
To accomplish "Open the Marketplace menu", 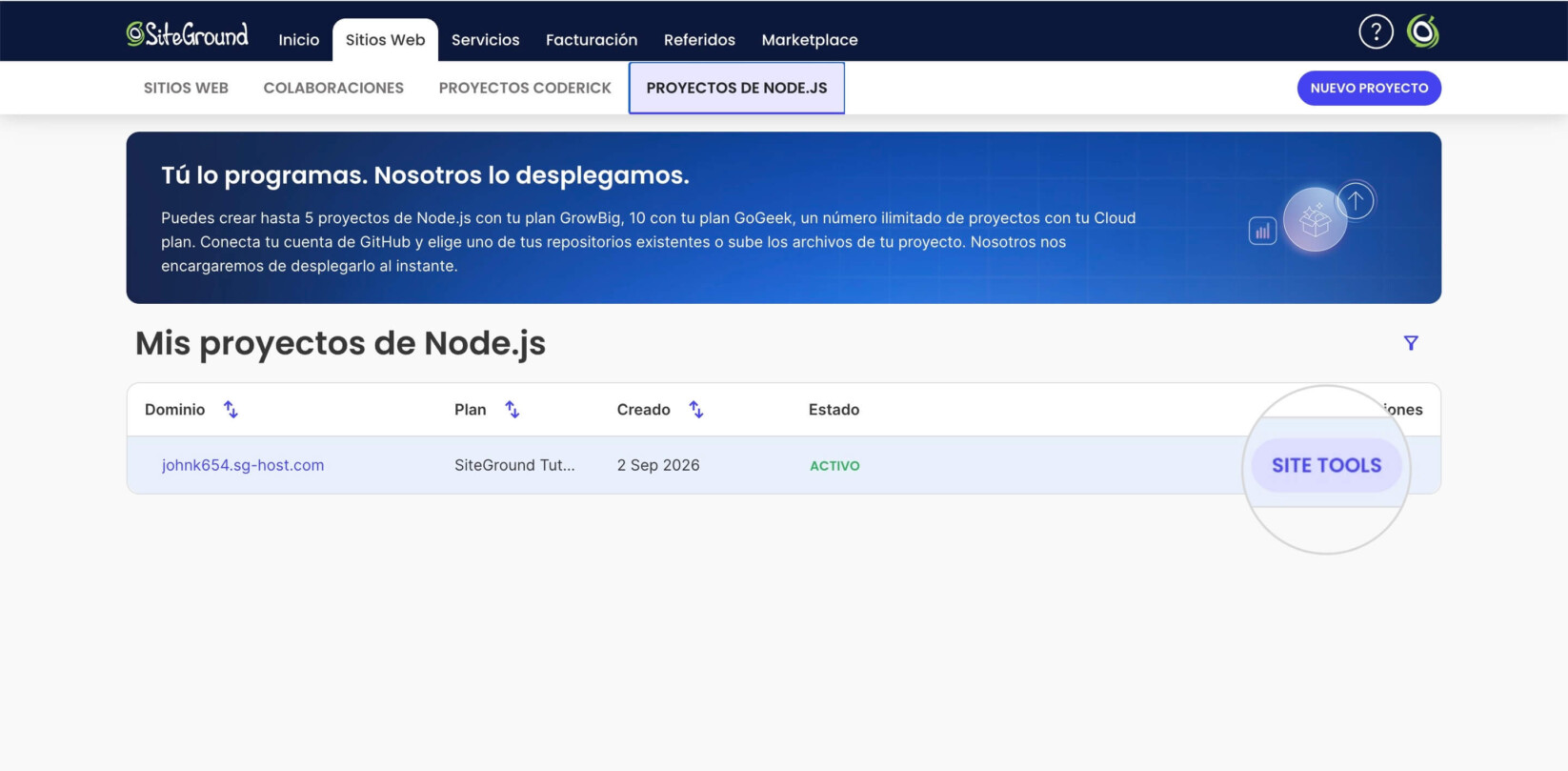I will coord(810,40).
